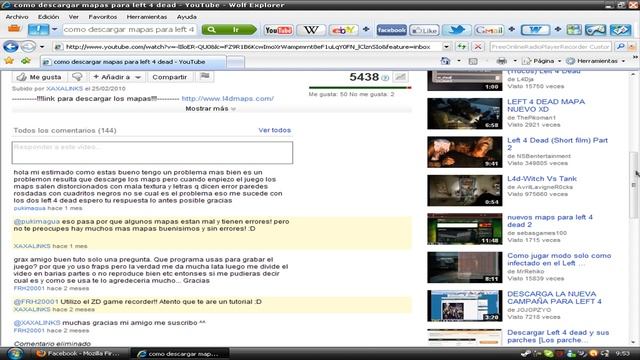Viewport: 640px width, 360px height.
Task: Click DESCARGA LA NUEVA CAMPAÑA thumbnail
Action: coord(464,306)
